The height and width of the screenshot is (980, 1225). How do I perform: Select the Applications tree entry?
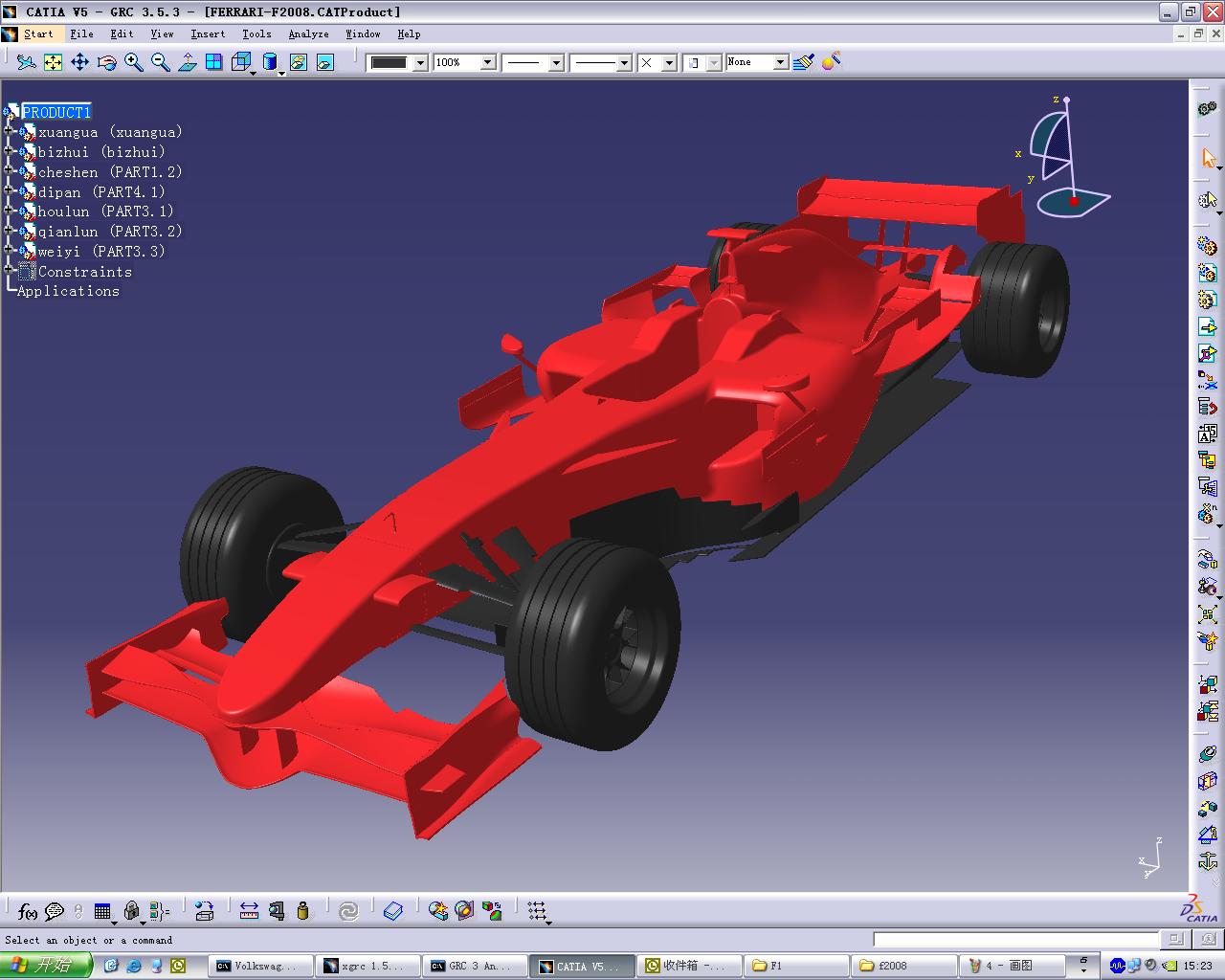tap(68, 291)
